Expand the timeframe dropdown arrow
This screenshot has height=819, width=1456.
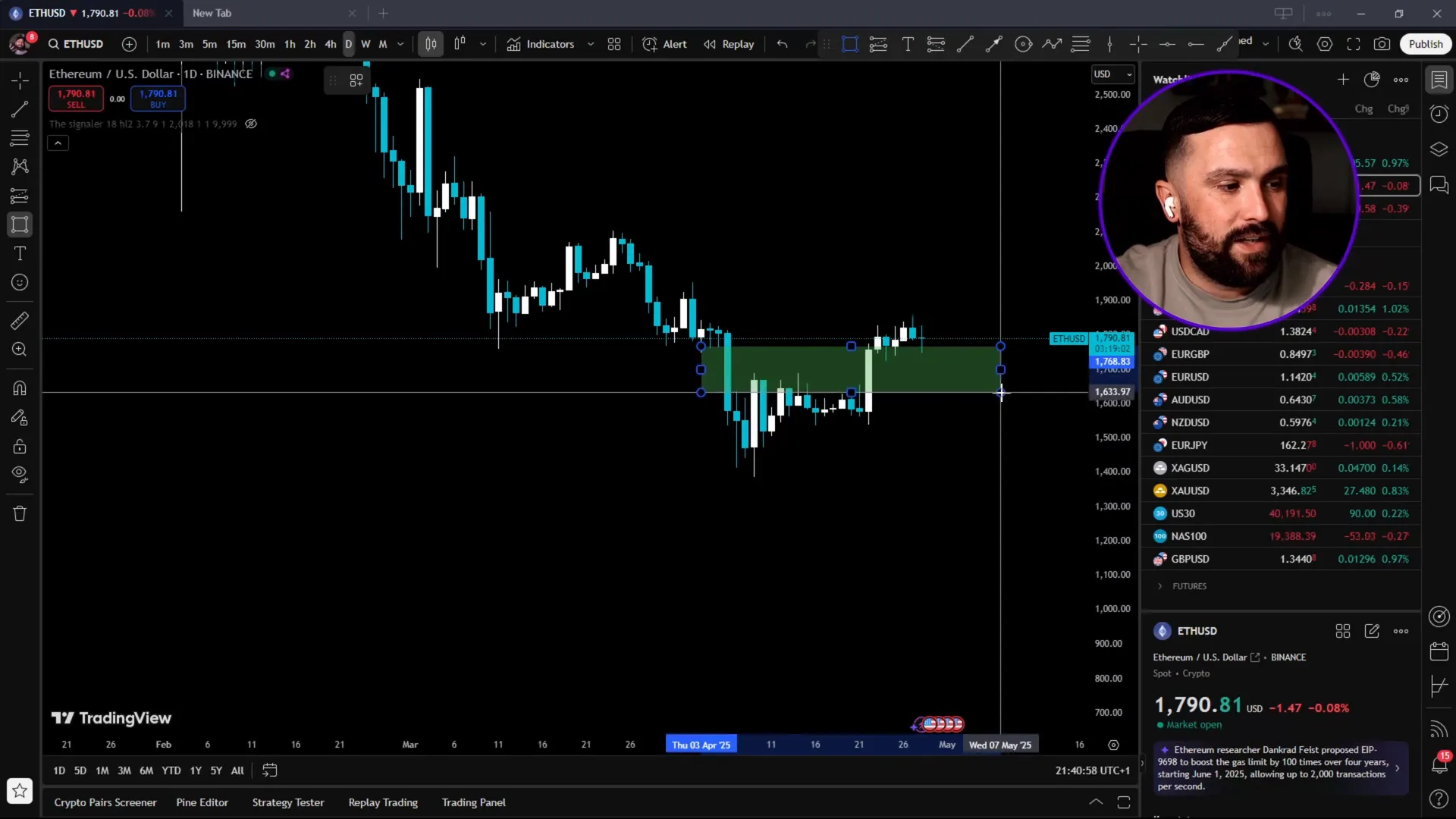[400, 44]
